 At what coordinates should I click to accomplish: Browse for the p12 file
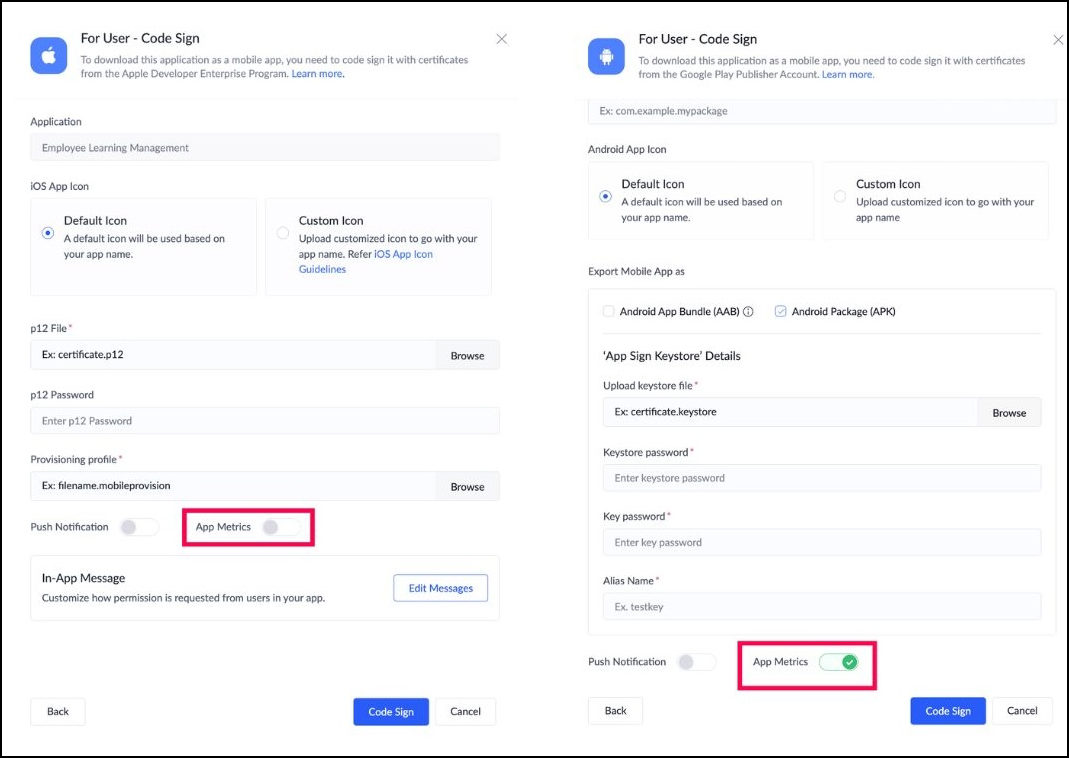coord(467,355)
